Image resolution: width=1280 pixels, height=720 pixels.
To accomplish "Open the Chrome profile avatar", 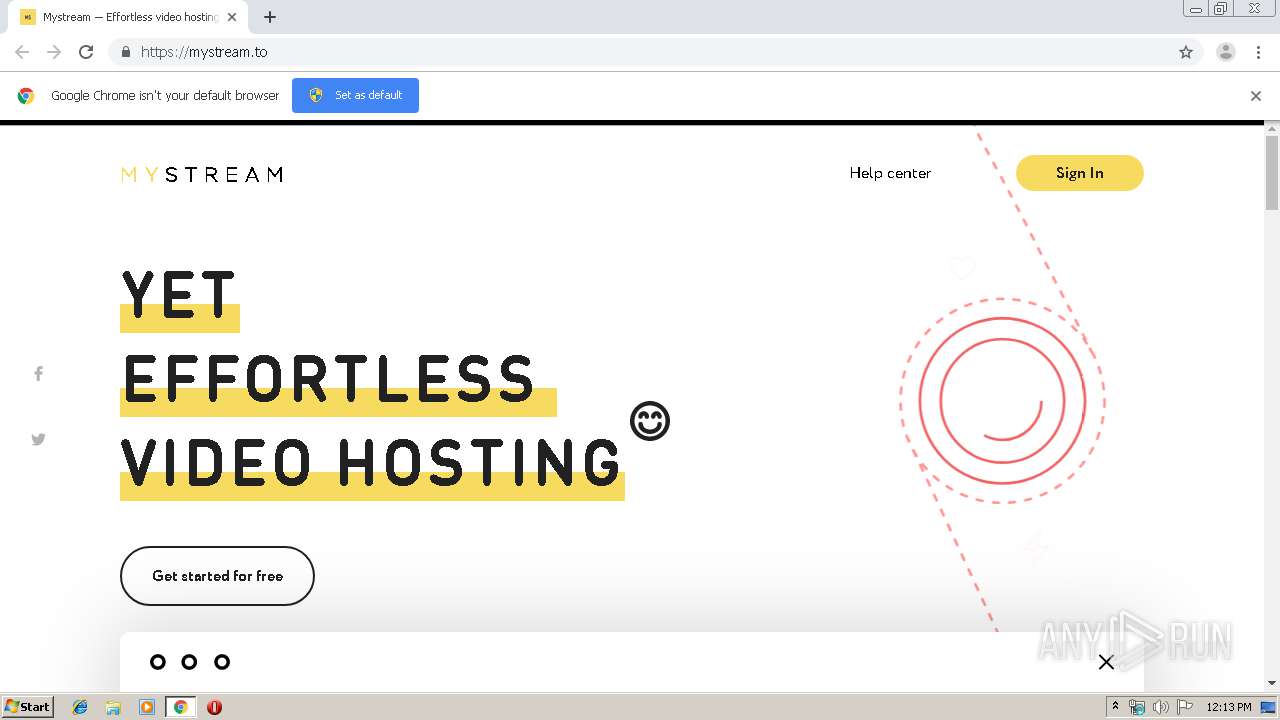I will coord(1226,52).
